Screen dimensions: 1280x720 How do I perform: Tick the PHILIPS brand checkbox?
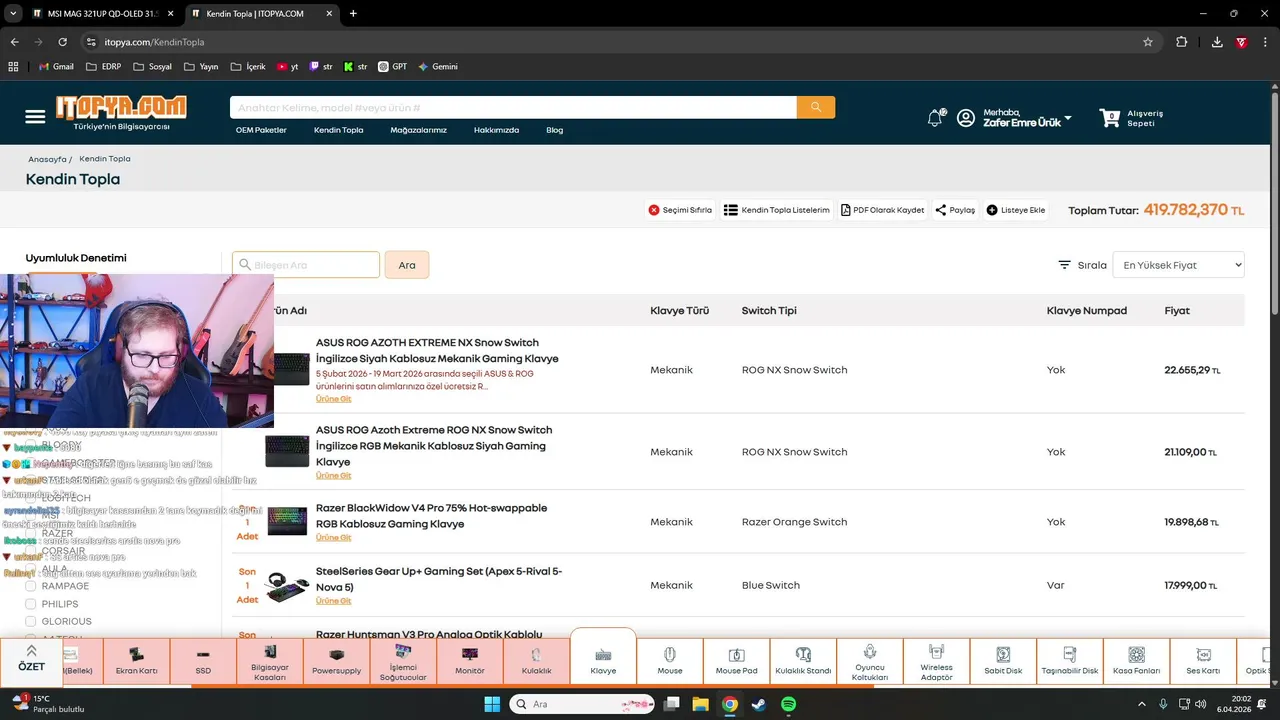point(30,604)
